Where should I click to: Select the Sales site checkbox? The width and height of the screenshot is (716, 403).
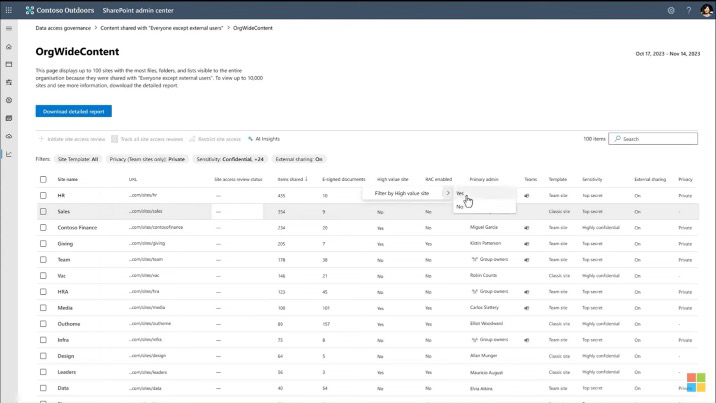[43, 211]
